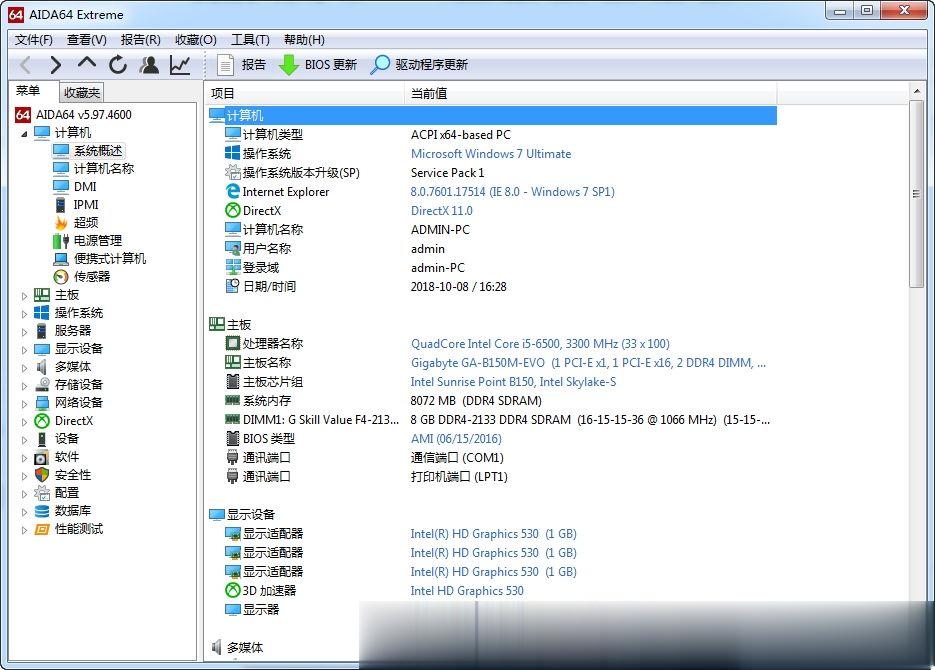The image size is (935, 670).
Task: Expand the 存储设备 tree node
Action: (x=24, y=386)
